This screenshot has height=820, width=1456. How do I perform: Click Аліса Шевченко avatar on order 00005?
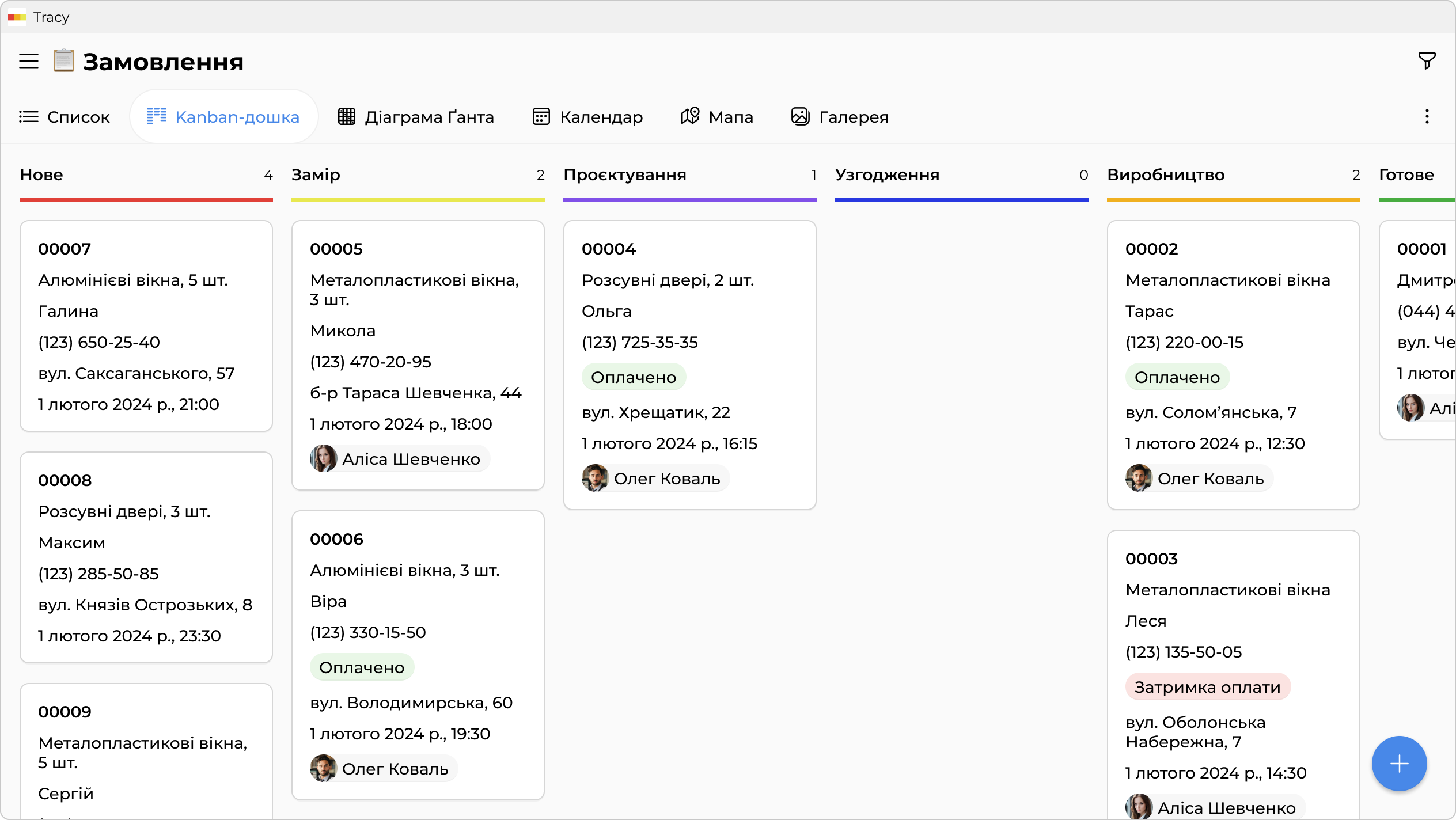324,459
